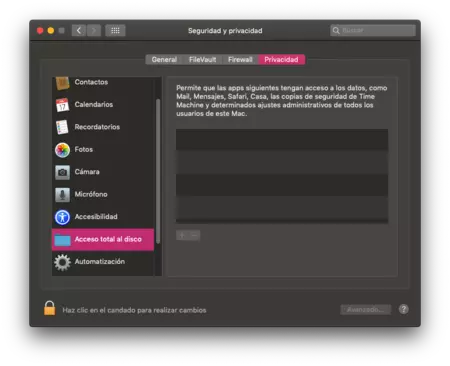450x366 pixels.
Task: Select the Automatización gear icon
Action: [62, 262]
